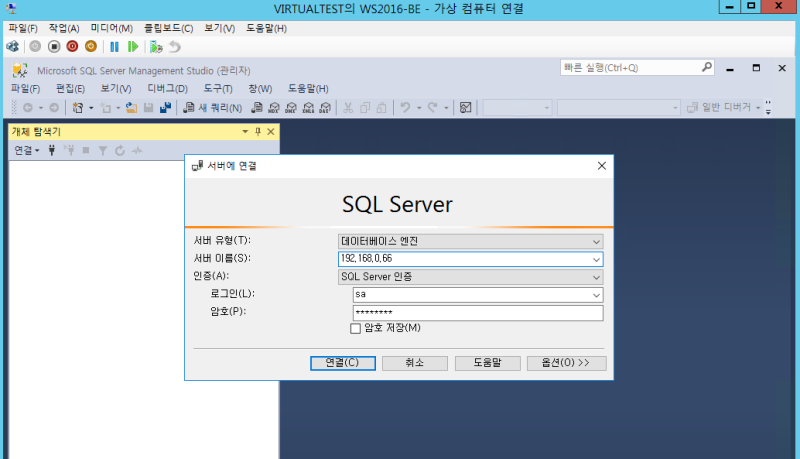Click the SSMS Save icon
800x459 pixels.
pos(148,108)
